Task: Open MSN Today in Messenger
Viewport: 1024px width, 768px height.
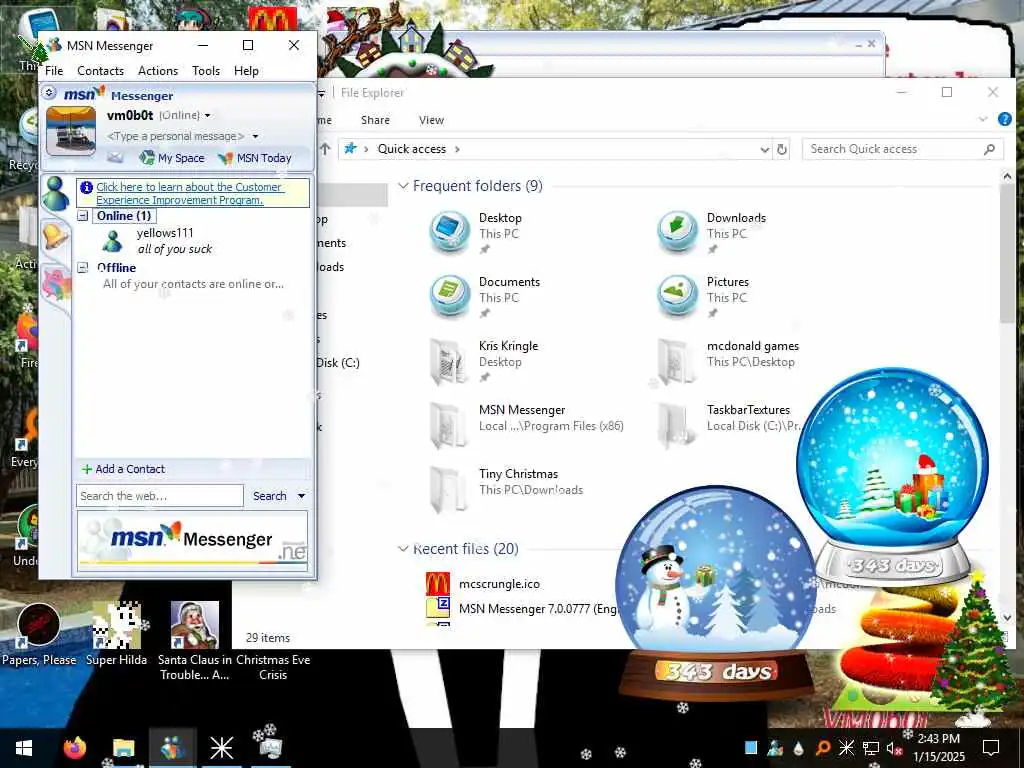Action: pyautogui.click(x=255, y=158)
